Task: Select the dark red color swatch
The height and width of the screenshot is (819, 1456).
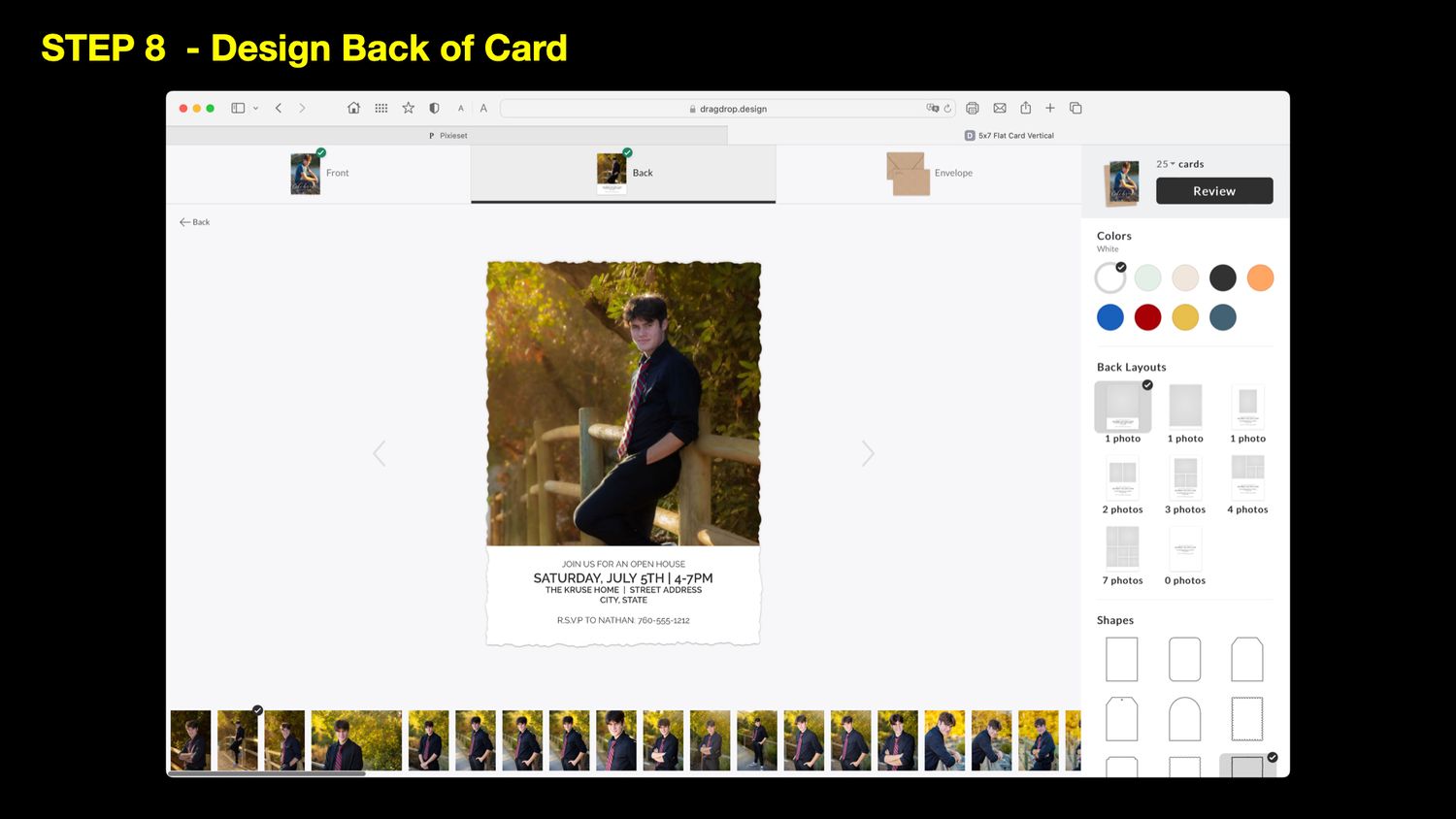Action: pos(1147,317)
